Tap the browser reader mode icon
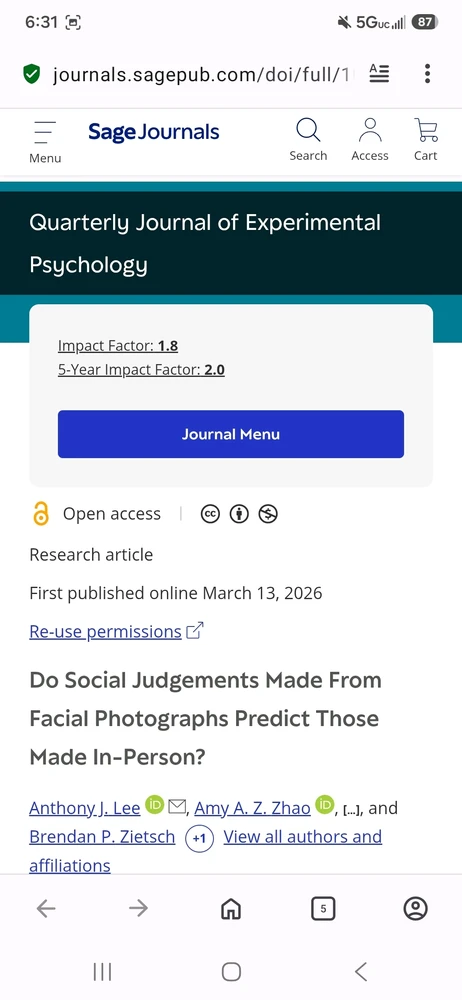 coord(379,74)
